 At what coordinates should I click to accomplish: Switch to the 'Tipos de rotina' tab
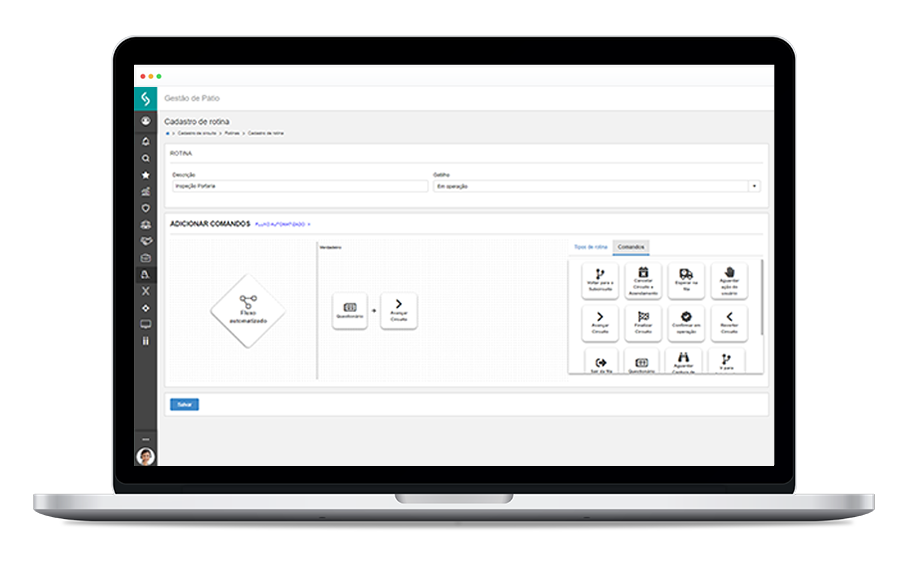coord(590,246)
